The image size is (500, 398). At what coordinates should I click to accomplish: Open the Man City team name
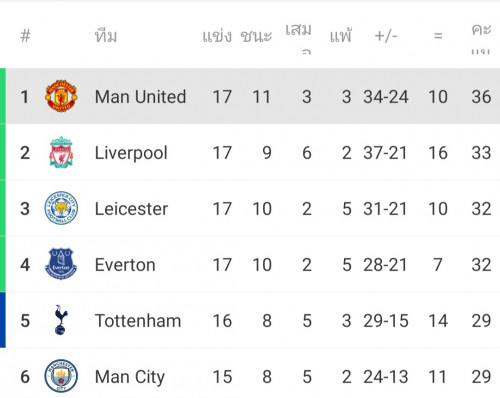(x=130, y=377)
